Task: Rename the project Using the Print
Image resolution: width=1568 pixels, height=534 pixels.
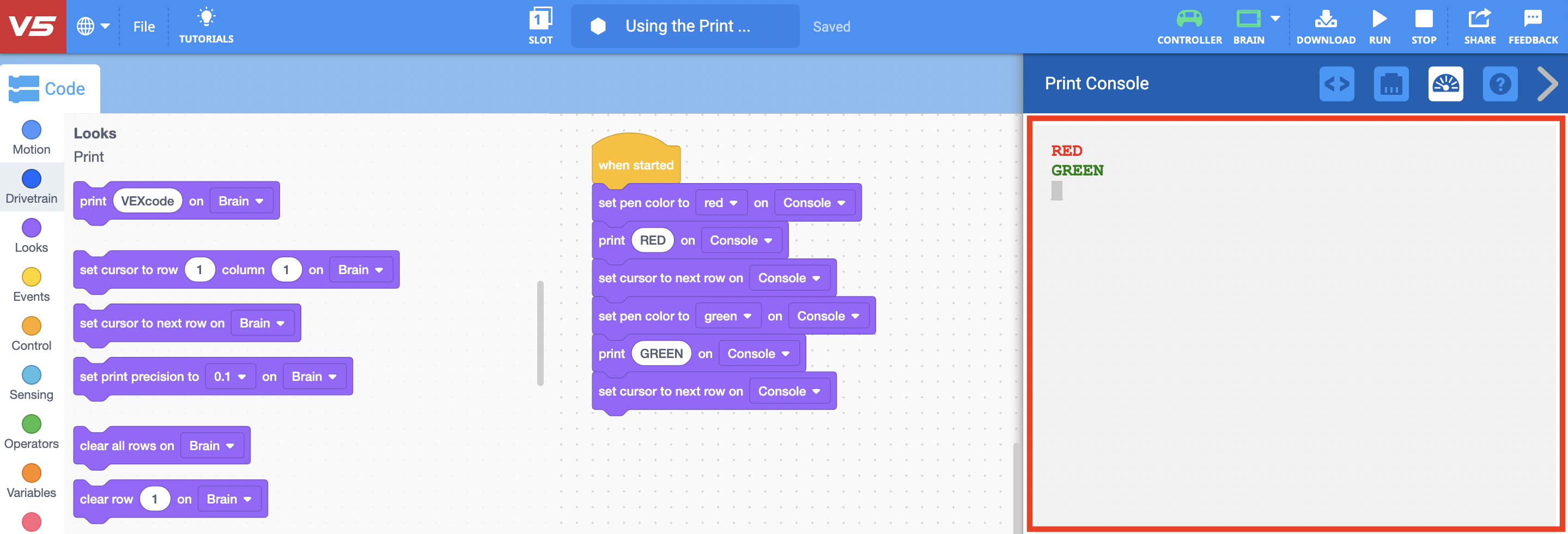Action: coord(684,26)
